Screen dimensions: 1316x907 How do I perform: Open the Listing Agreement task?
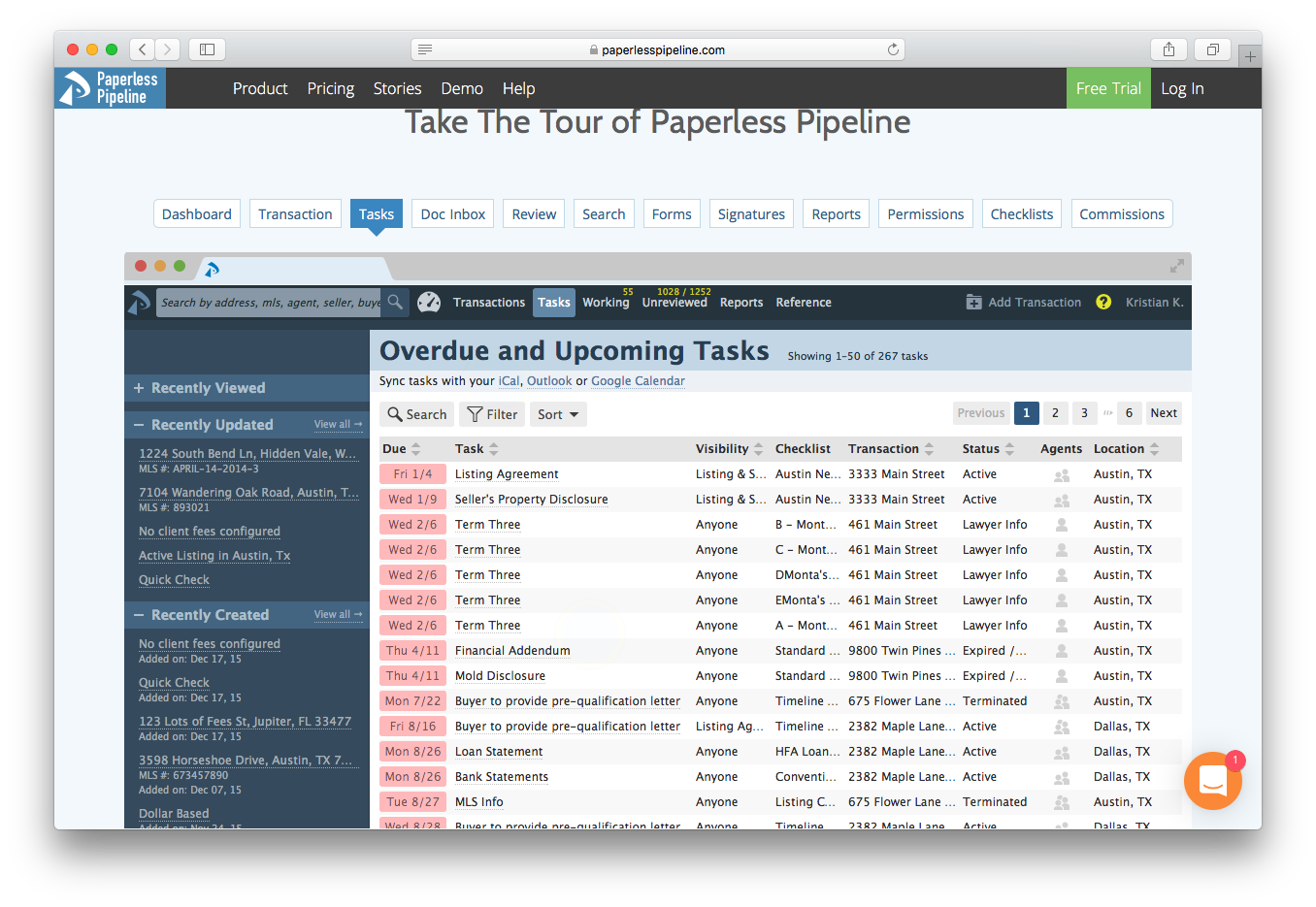(x=507, y=474)
